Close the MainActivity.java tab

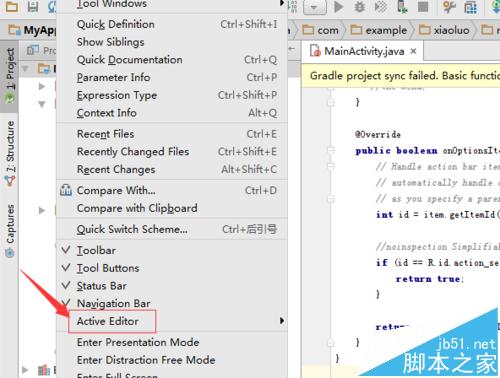[x=413, y=51]
